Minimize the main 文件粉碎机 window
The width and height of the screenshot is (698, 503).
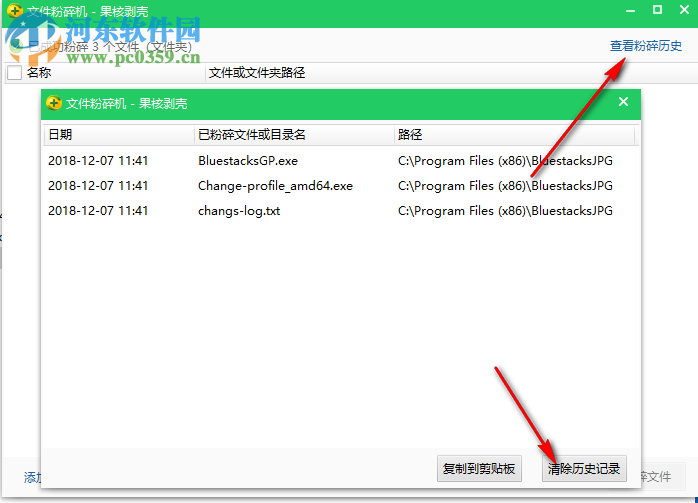pos(630,10)
